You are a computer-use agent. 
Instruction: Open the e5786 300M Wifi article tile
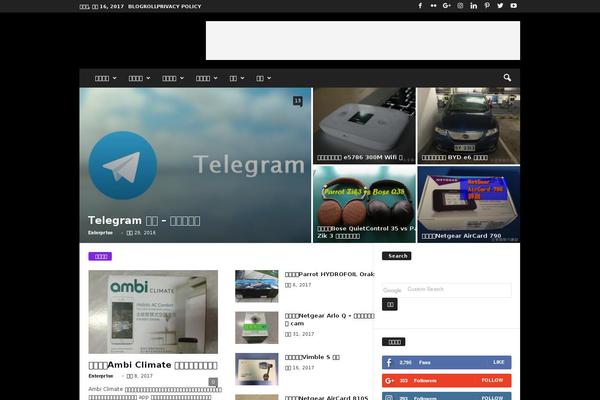pyautogui.click(x=364, y=126)
